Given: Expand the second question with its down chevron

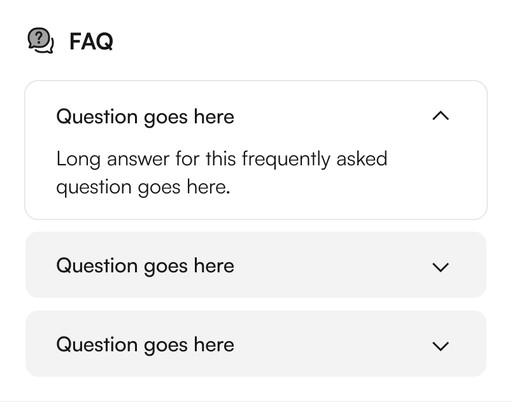Looking at the screenshot, I should coord(440,267).
